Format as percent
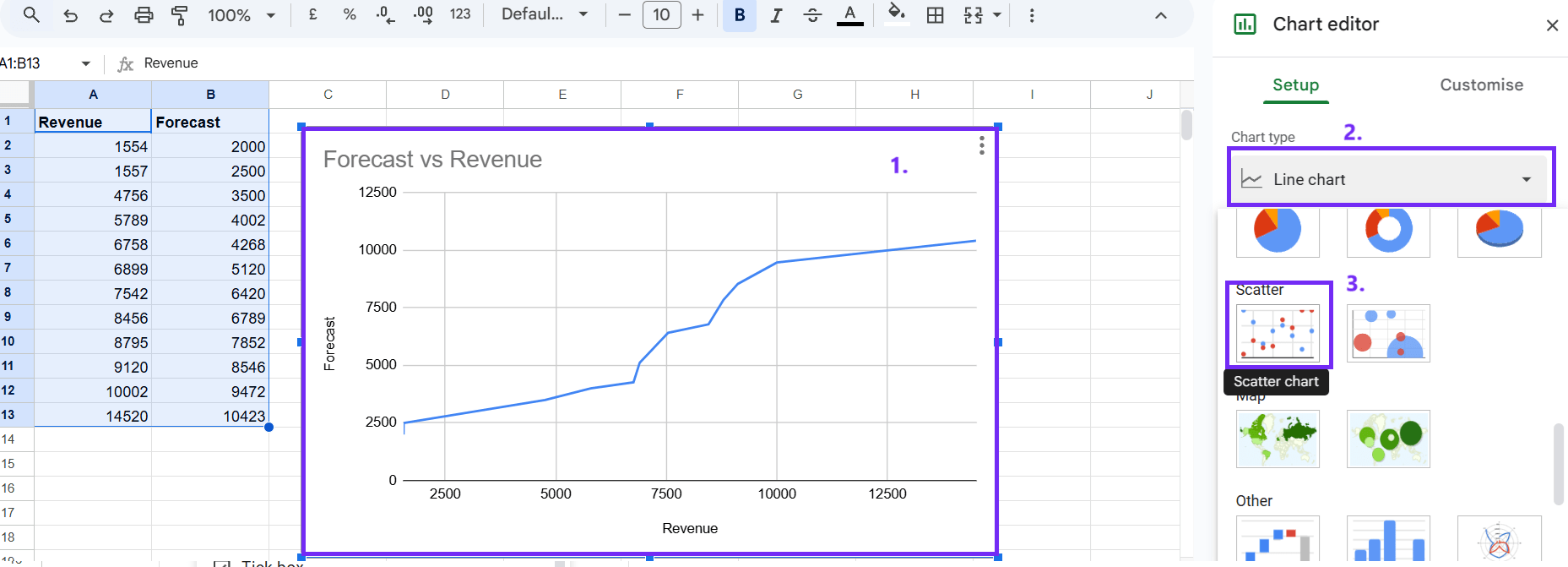This screenshot has height=567, width=1568. (x=350, y=14)
